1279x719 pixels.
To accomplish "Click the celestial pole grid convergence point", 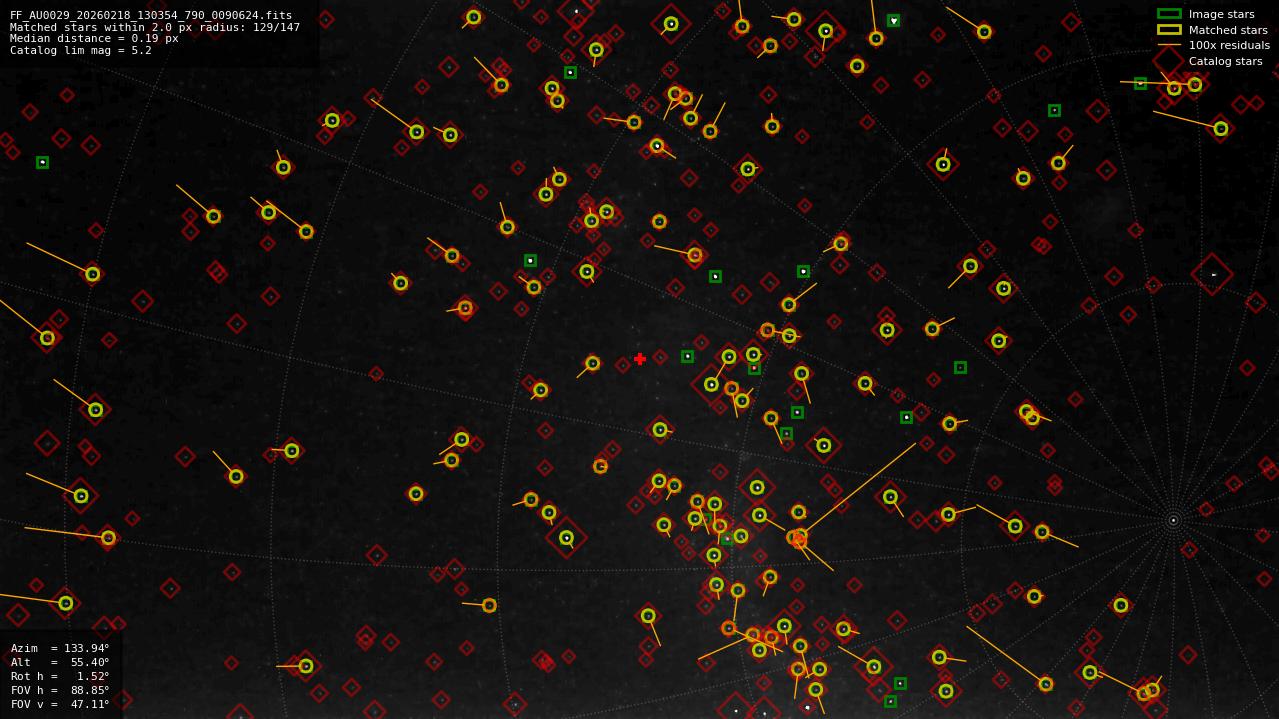I will click(x=1172, y=519).
